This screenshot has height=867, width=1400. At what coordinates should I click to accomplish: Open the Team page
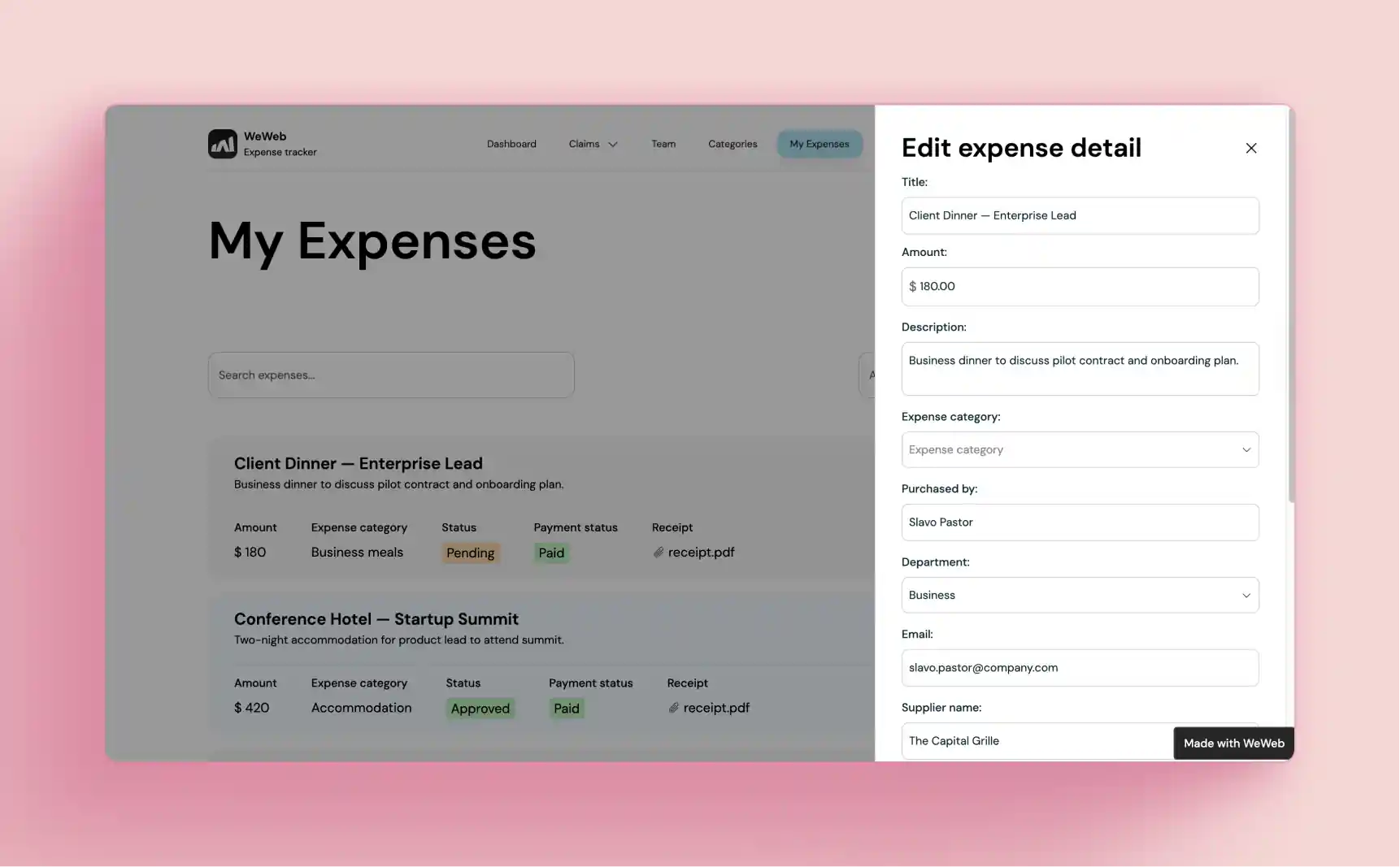coord(663,143)
